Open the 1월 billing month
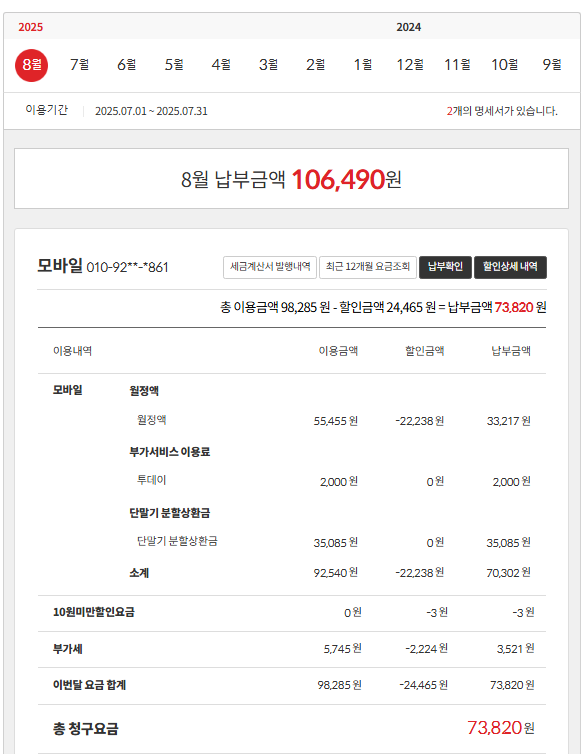Viewport: 582px width, 754px height. (x=362, y=64)
